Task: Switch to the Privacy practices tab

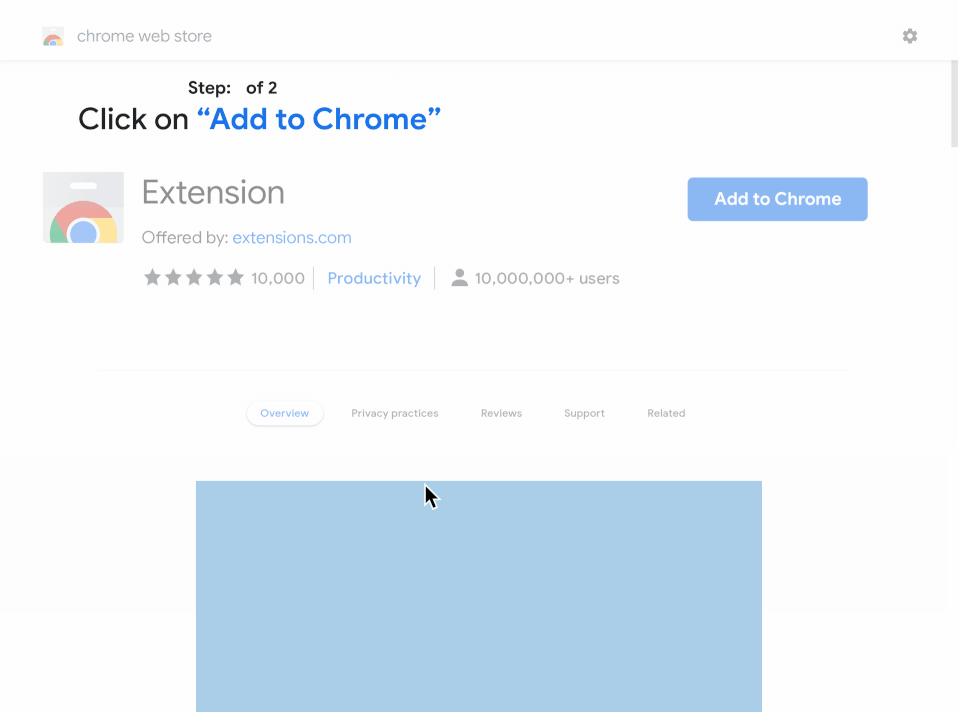Action: tap(394, 413)
